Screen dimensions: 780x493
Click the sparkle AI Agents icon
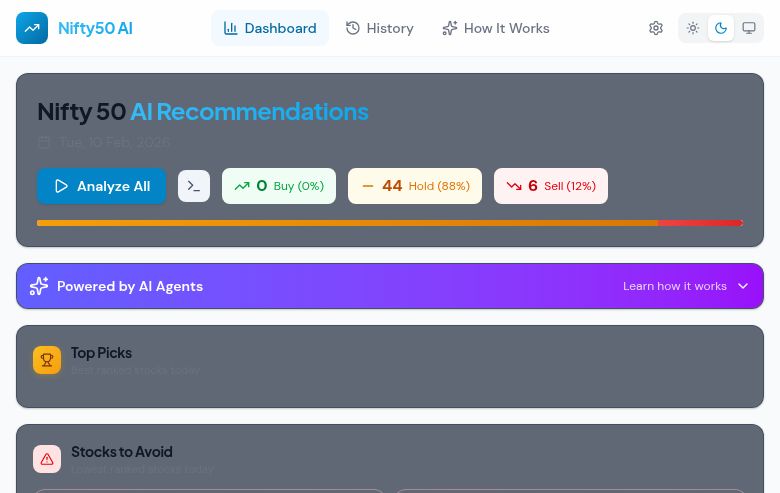(39, 286)
